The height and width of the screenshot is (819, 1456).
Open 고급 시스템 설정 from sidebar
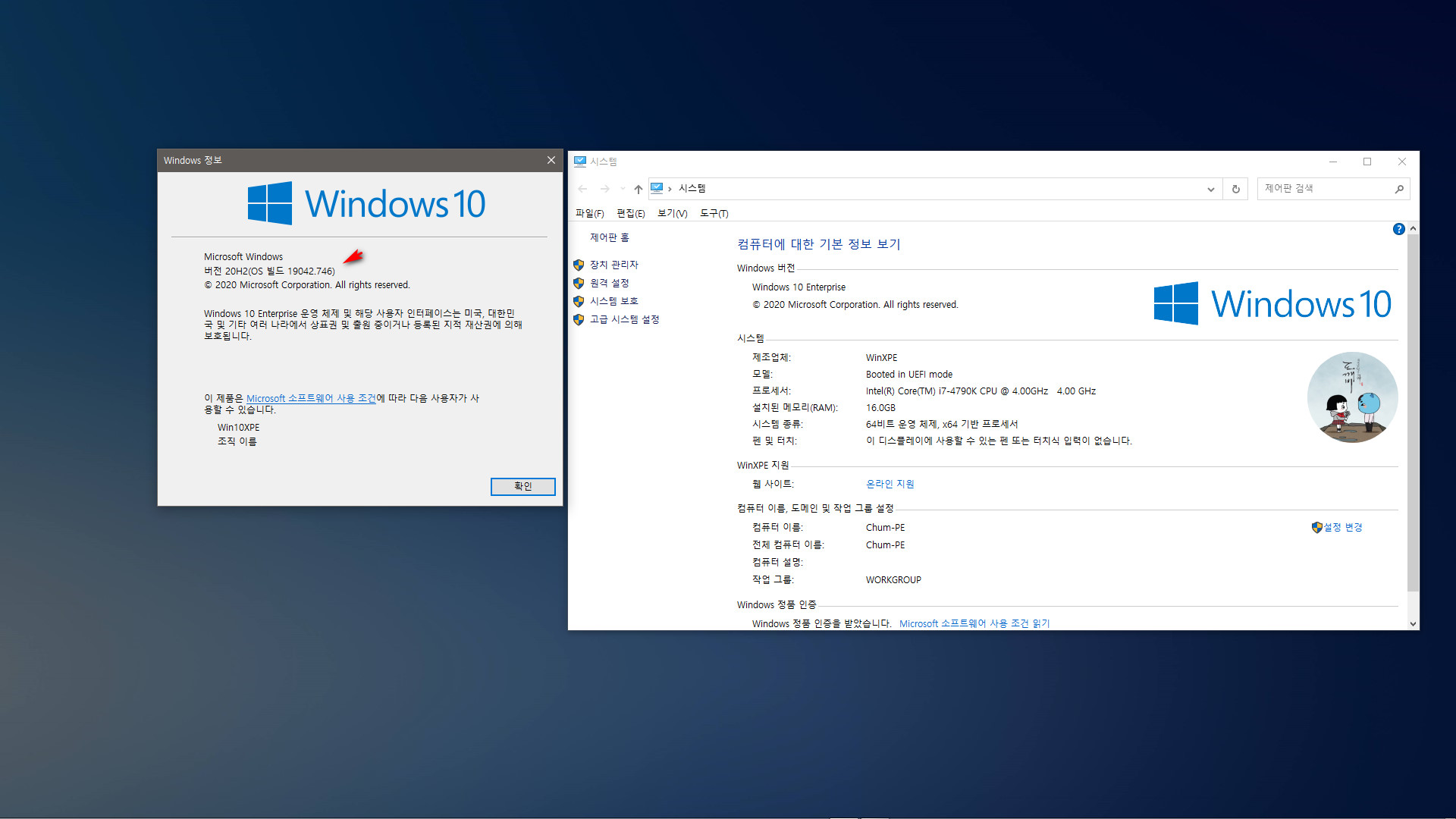[625, 319]
